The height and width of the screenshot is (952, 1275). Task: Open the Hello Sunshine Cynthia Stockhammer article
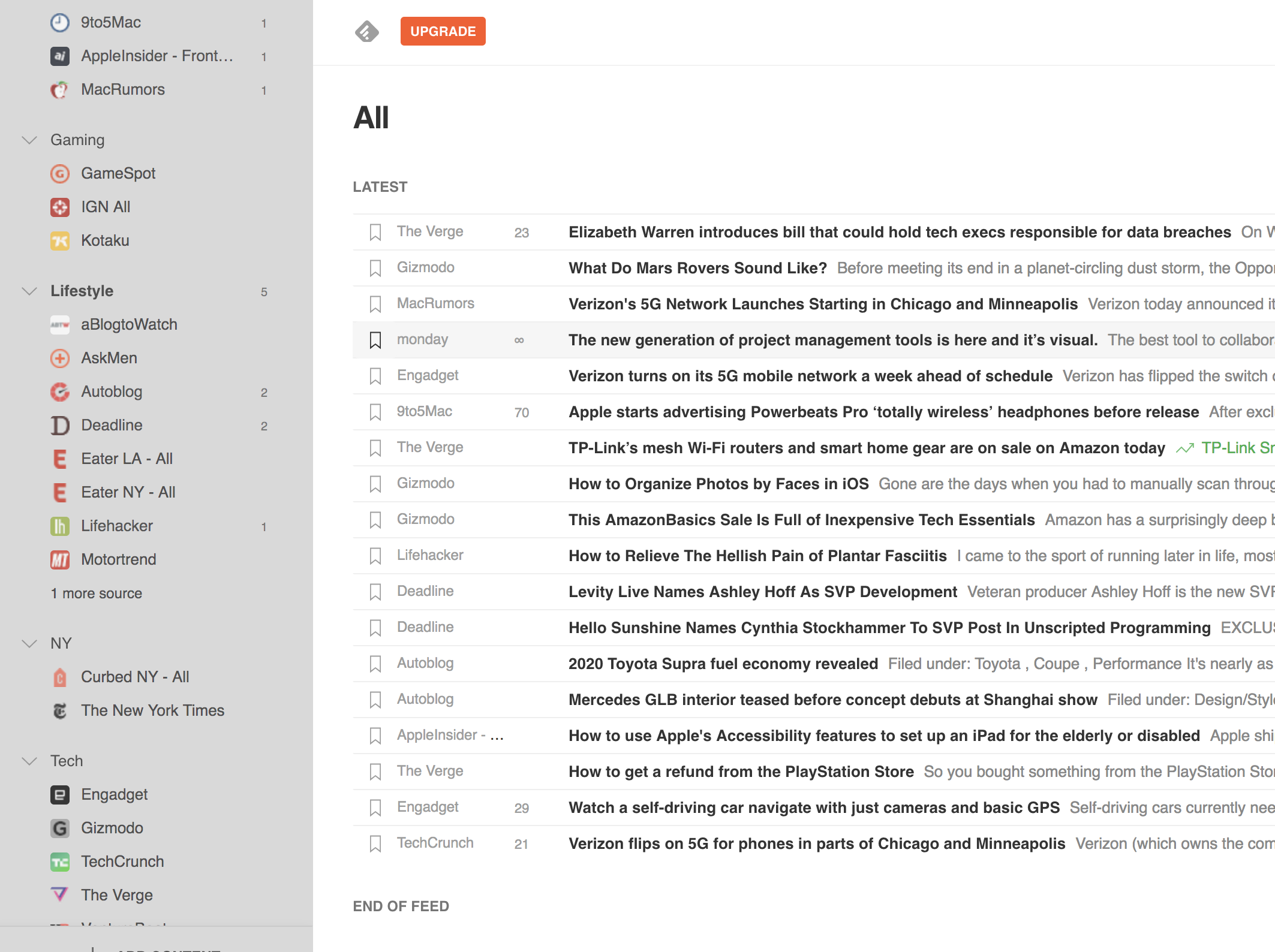pos(889,628)
